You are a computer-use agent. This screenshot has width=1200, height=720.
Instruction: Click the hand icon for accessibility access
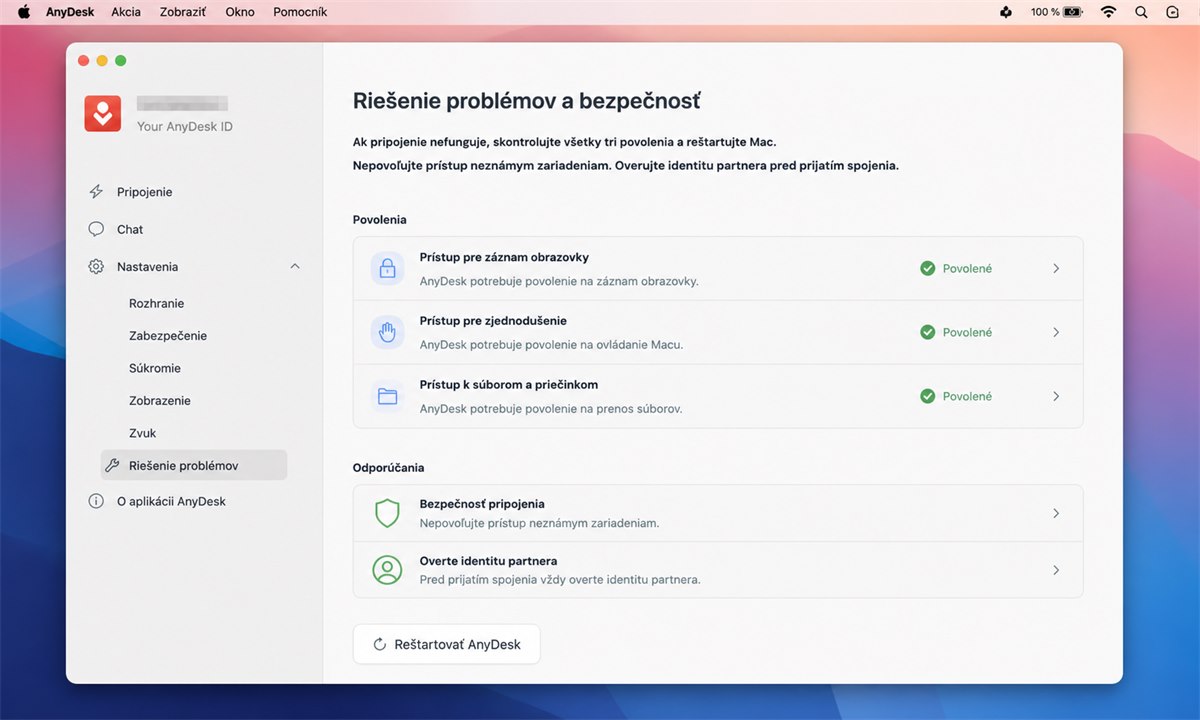click(387, 333)
